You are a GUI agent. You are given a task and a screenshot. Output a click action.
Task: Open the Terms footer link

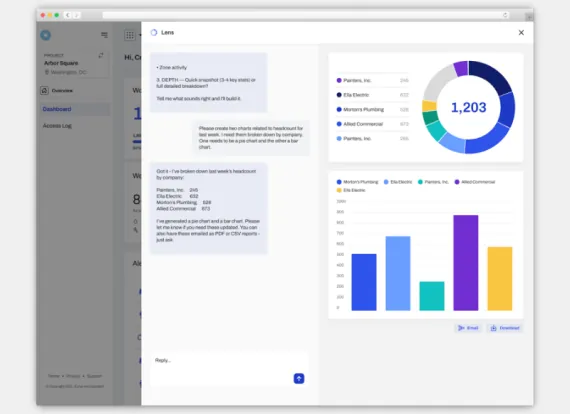pyautogui.click(x=53, y=376)
